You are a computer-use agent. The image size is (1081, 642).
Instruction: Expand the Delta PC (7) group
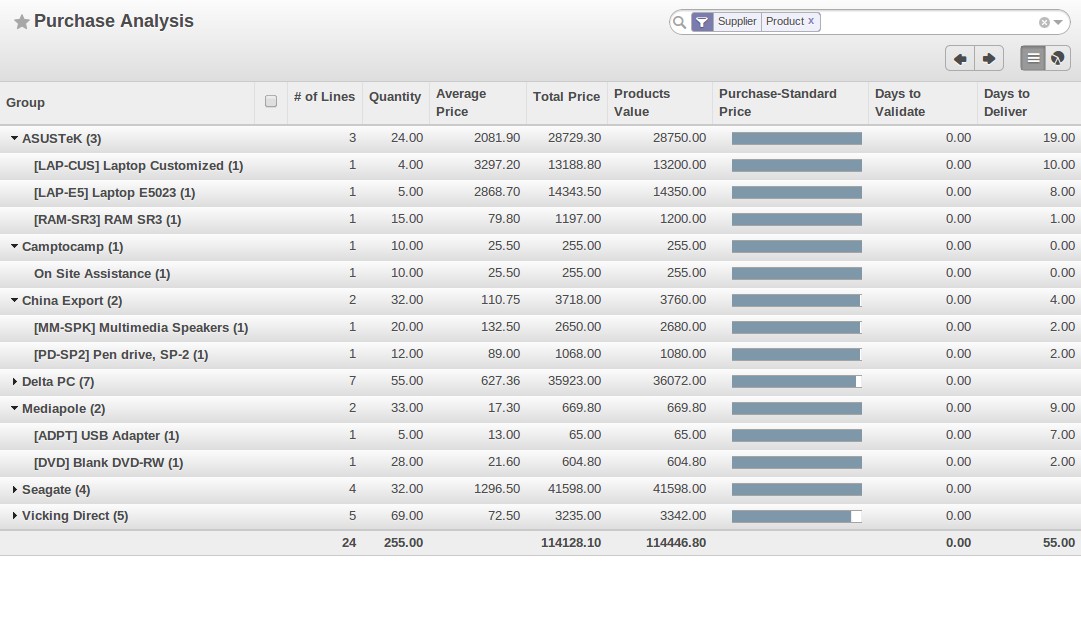coord(14,381)
